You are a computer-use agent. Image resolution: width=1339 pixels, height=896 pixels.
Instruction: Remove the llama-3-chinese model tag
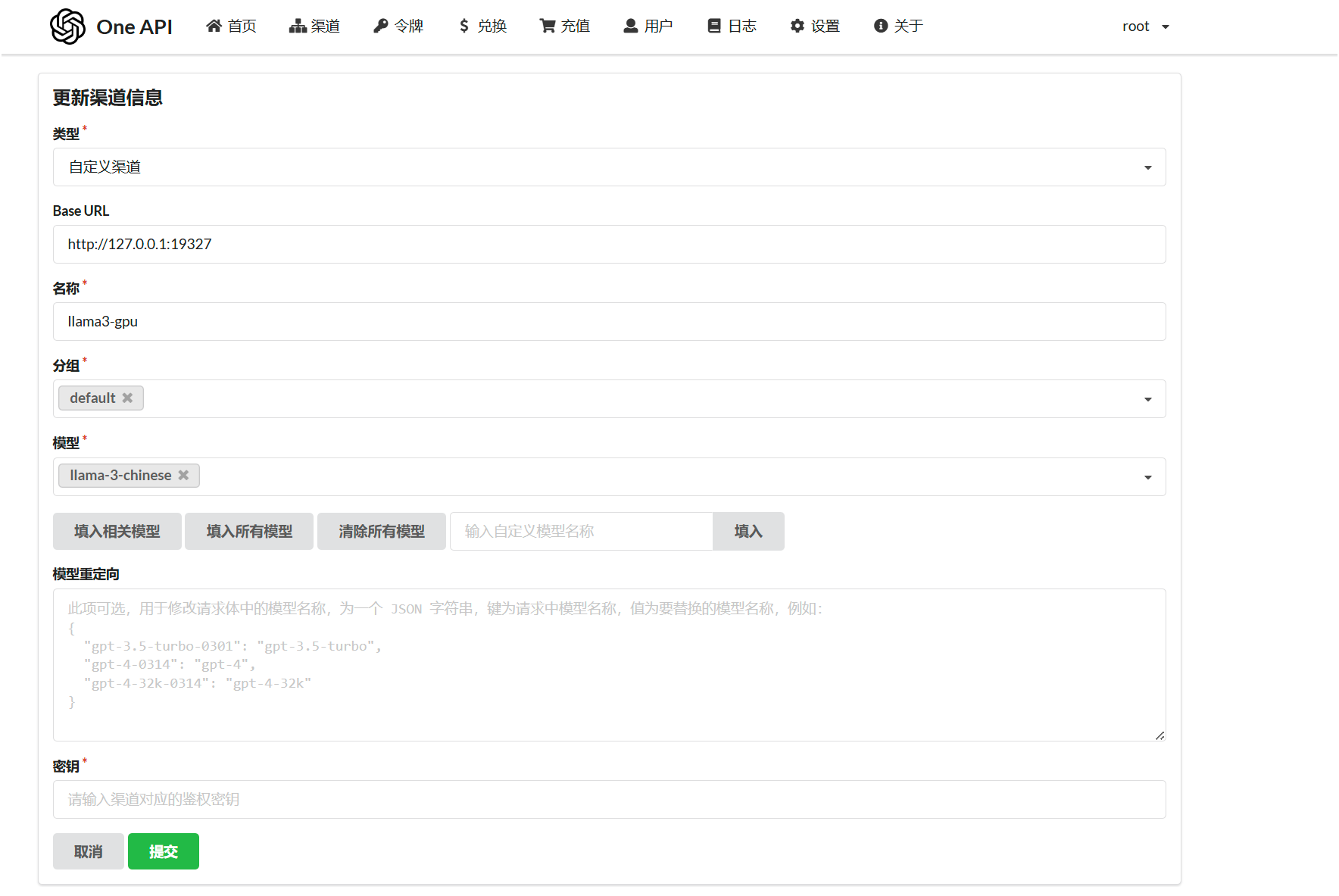[x=183, y=476]
